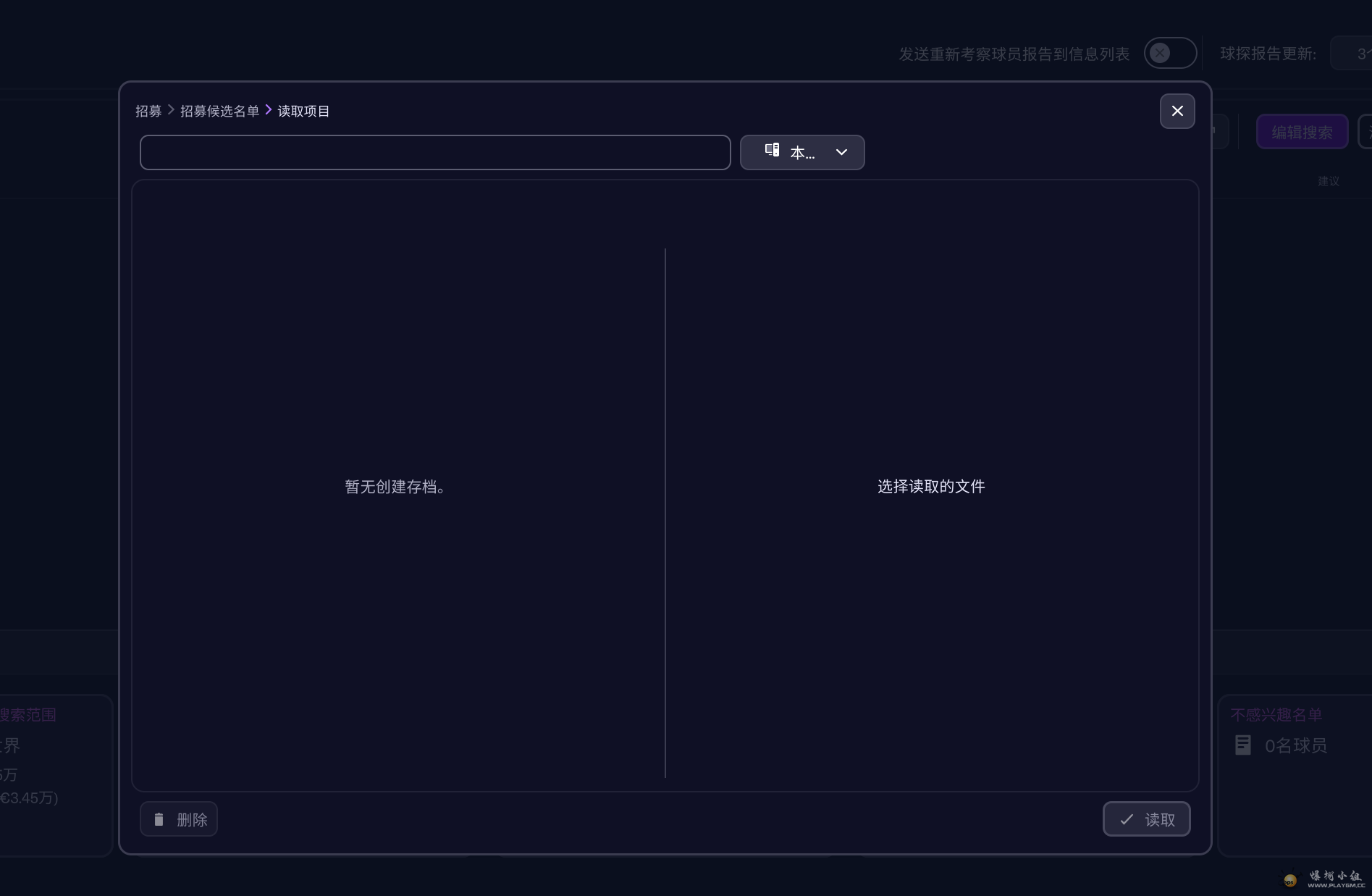Click the 建议 column header
1372x896 pixels.
point(1328,181)
